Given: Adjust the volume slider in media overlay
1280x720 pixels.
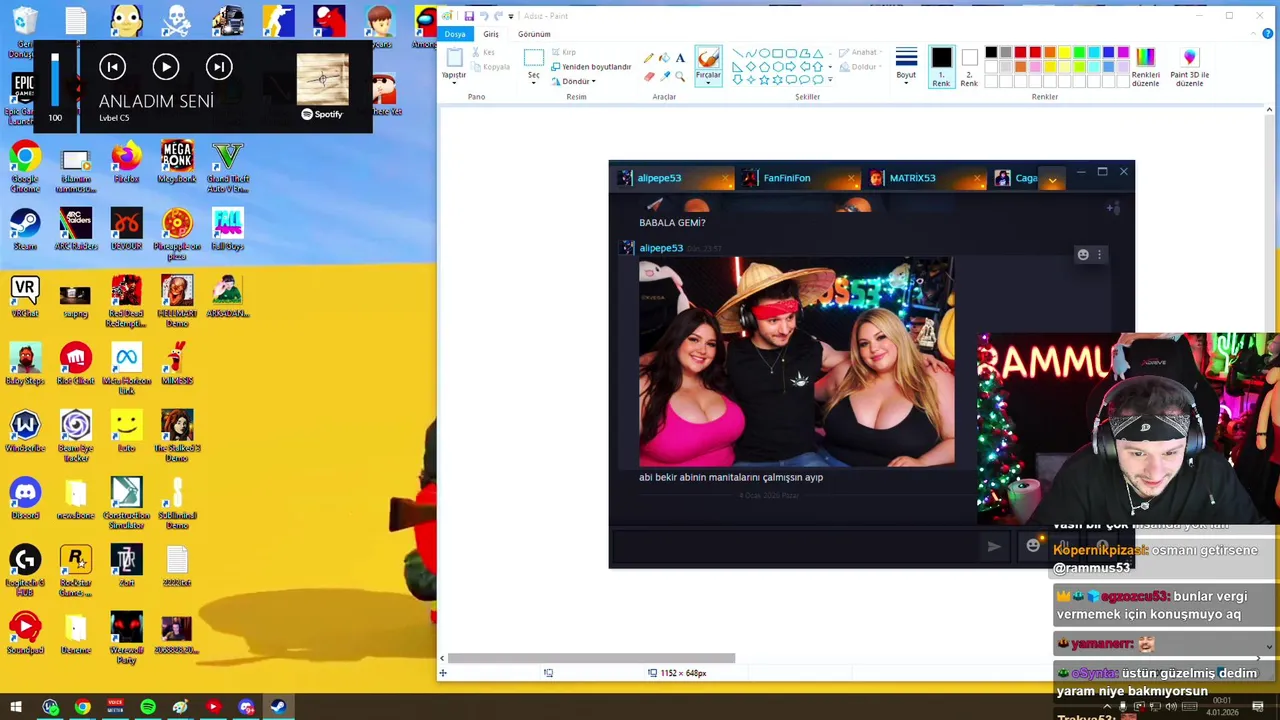Looking at the screenshot, I should click(55, 79).
